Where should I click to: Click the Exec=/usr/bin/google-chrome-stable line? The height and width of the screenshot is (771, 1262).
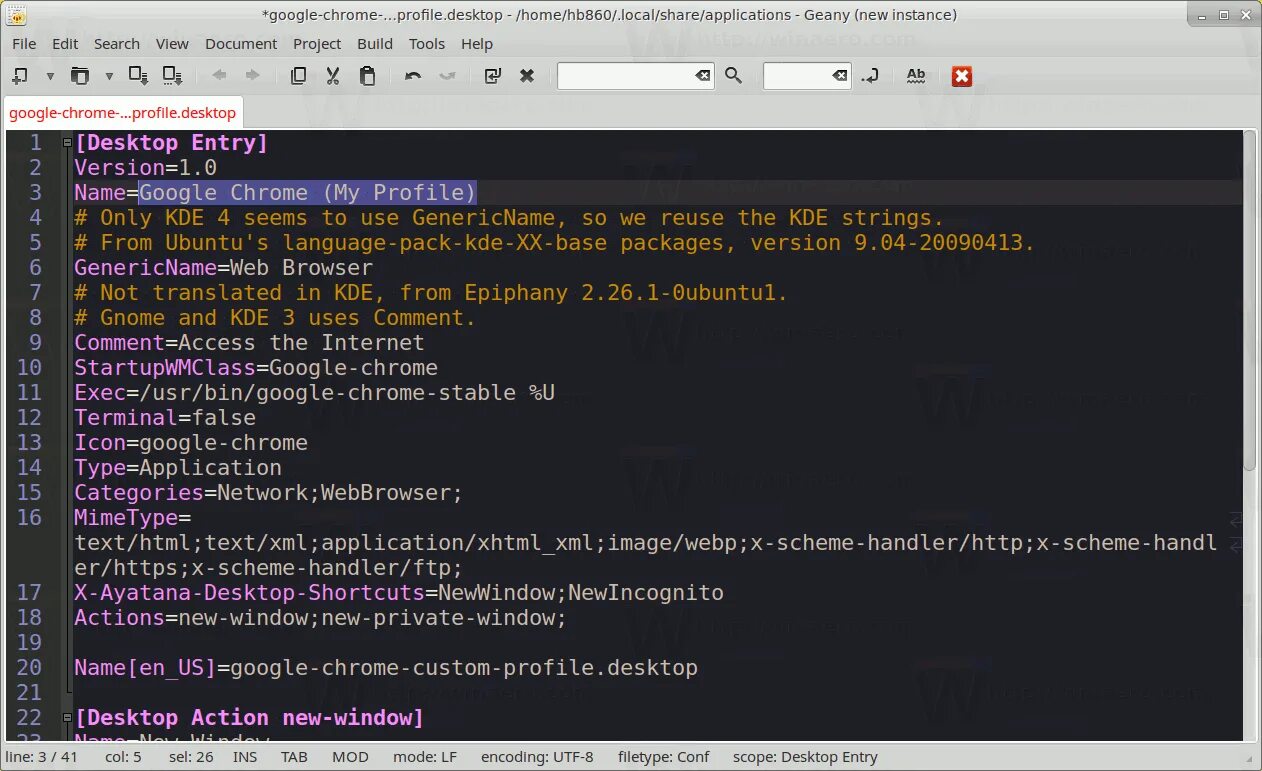(x=314, y=393)
